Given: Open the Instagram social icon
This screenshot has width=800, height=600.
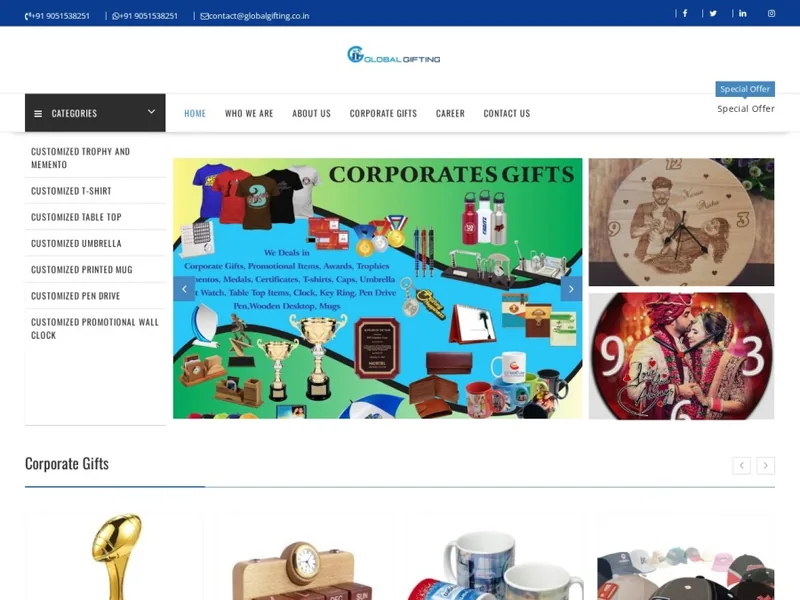Looking at the screenshot, I should [x=771, y=13].
